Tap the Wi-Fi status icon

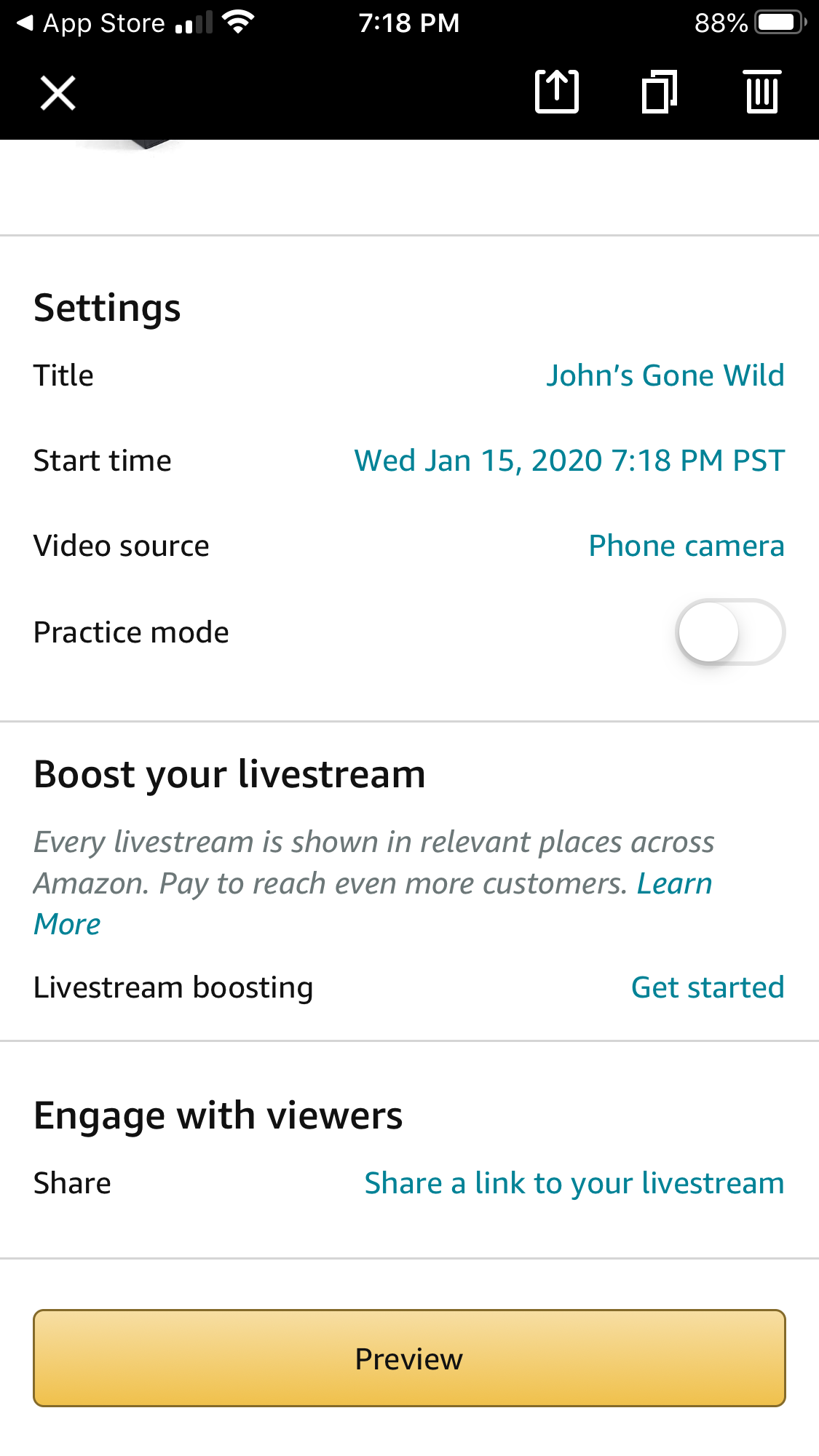tap(239, 22)
